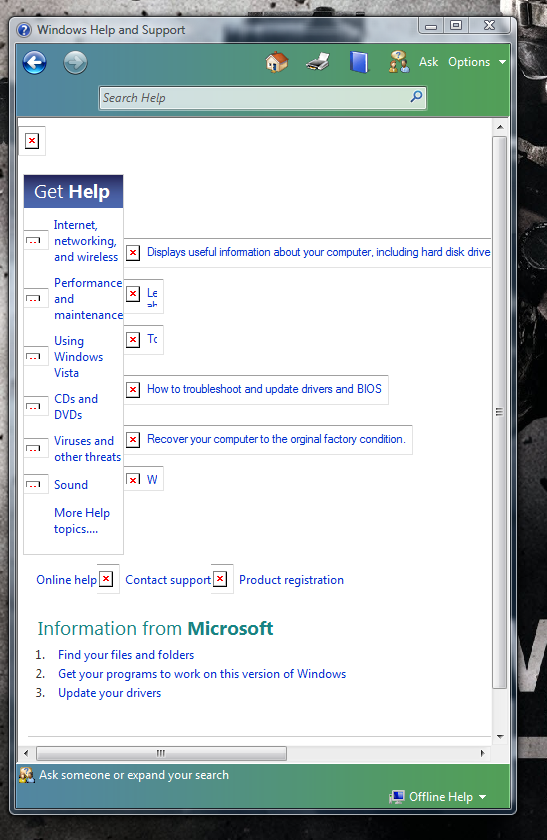Click placeholder icon beside Viruses and other threats
The height and width of the screenshot is (840, 547).
click(33, 448)
